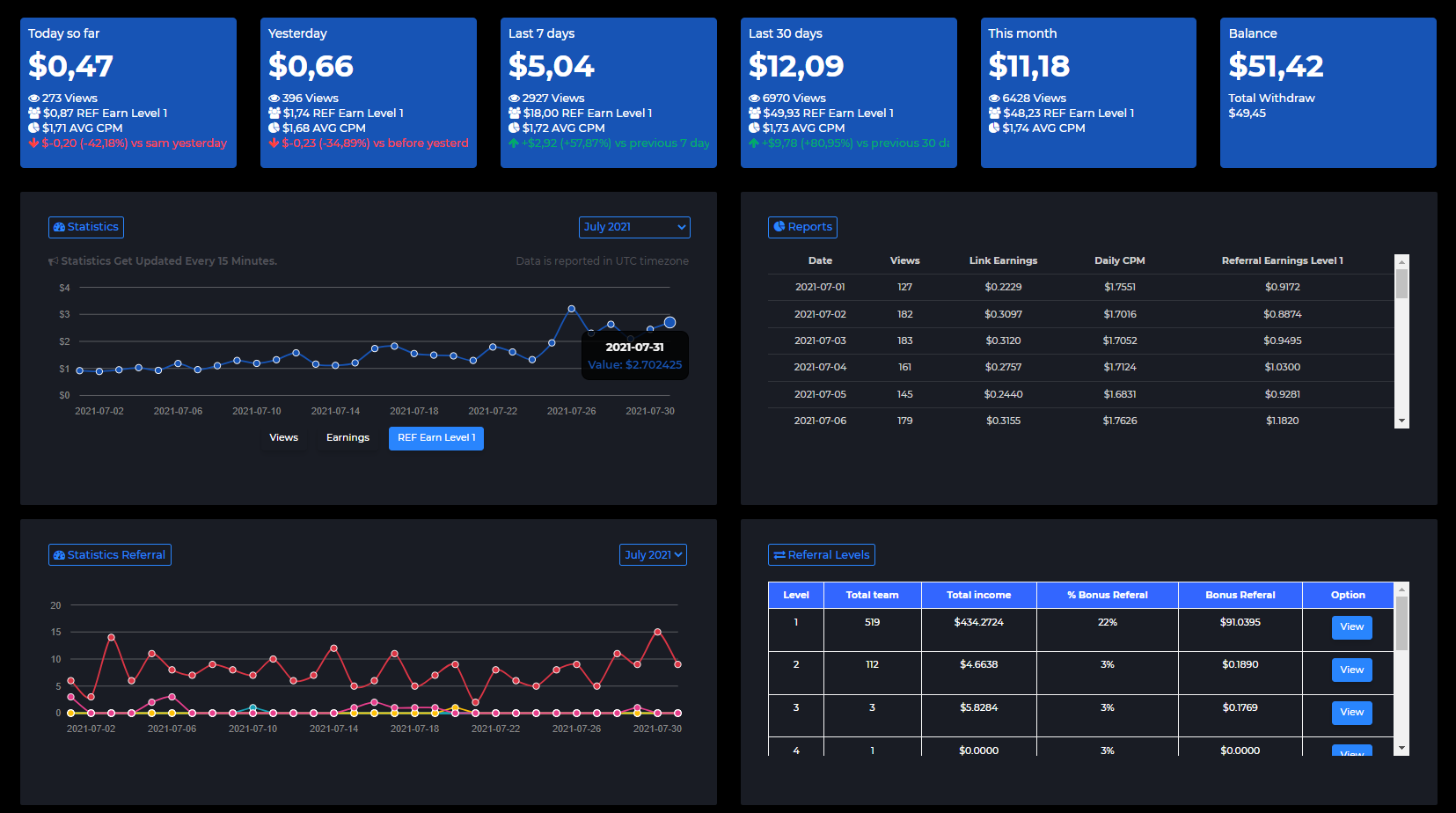
Task: Click the Reports panel button
Action: pyautogui.click(x=802, y=227)
